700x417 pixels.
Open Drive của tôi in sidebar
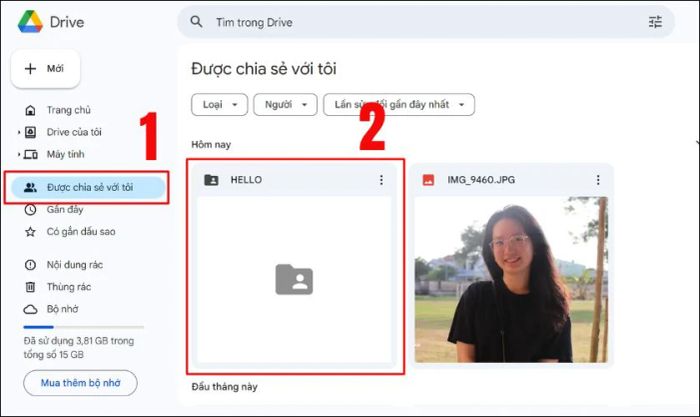click(x=74, y=132)
